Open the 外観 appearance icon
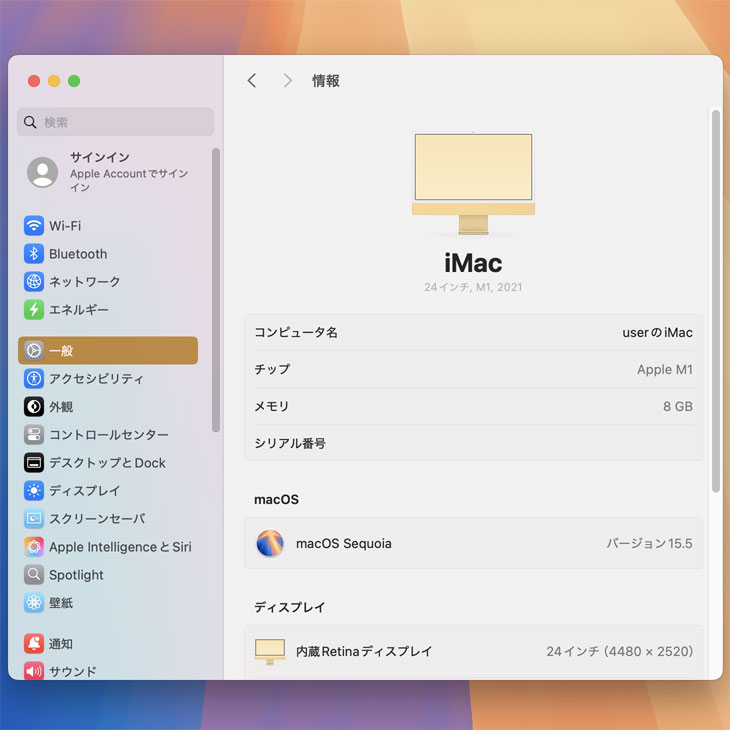 34,406
